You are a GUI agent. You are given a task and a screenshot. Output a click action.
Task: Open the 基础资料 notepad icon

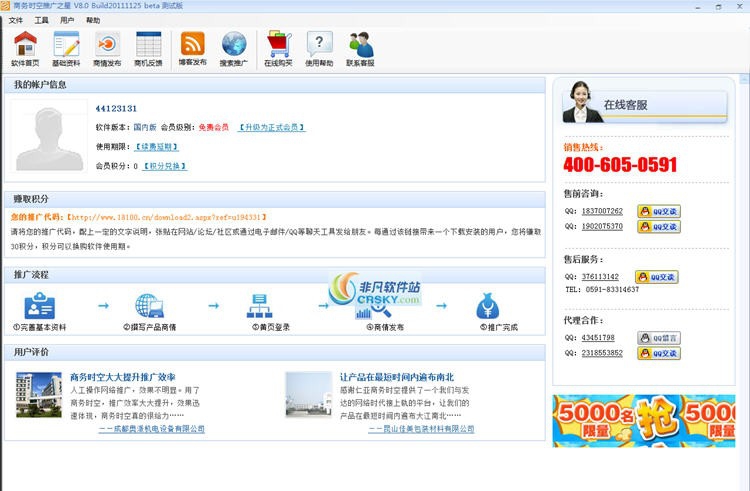(x=66, y=49)
